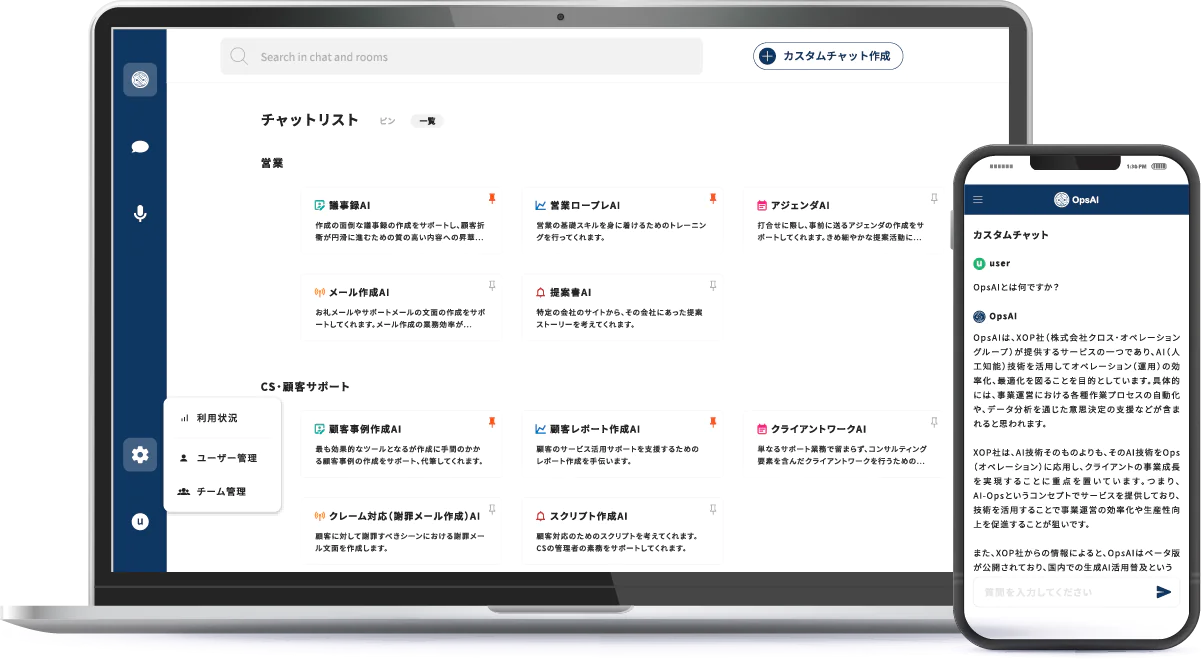The height and width of the screenshot is (659, 1201).
Task: Pin the メール作成AI card
Action: pyautogui.click(x=492, y=286)
